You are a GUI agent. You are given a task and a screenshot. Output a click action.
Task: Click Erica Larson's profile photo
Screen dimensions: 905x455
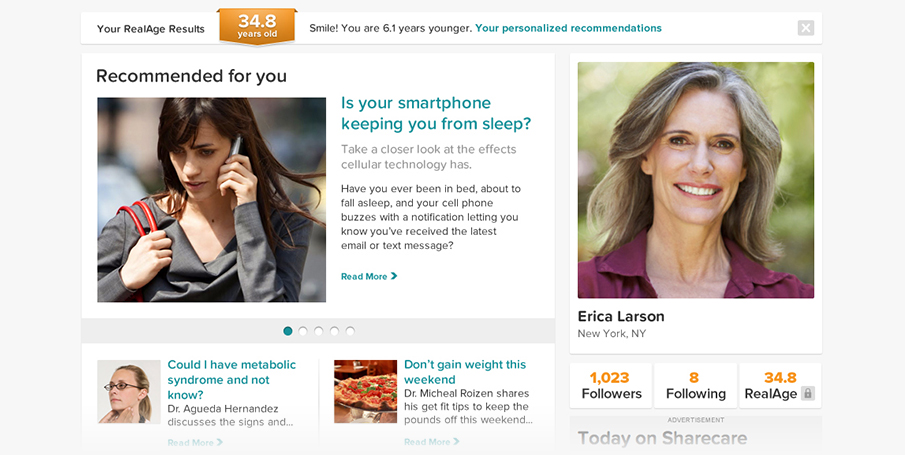(x=696, y=180)
